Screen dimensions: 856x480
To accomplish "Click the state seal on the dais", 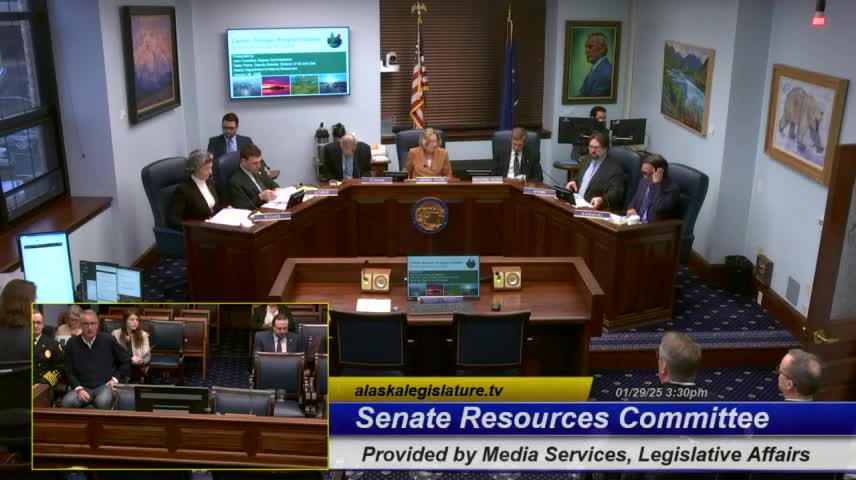I will pos(430,215).
